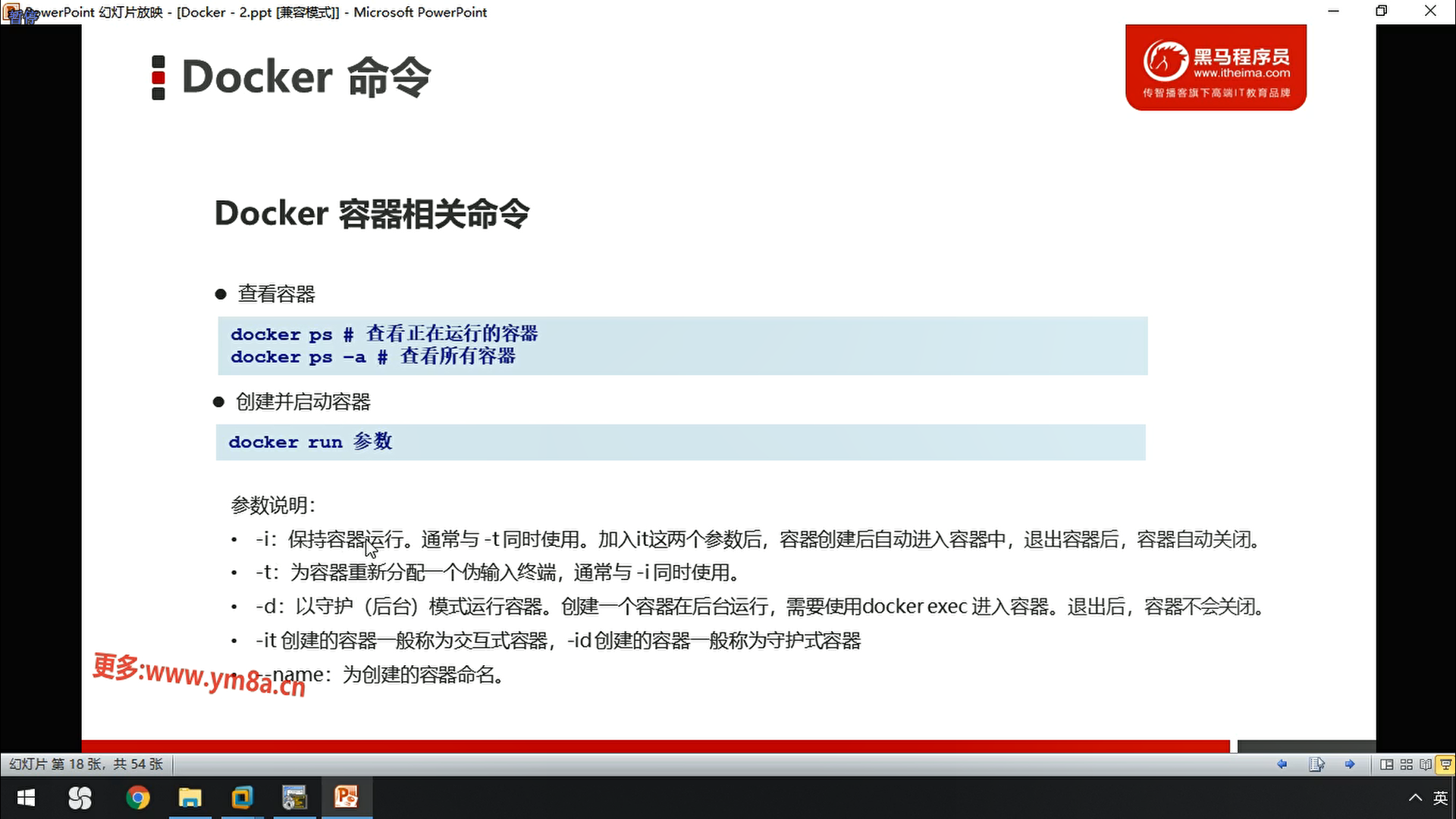Restore down the PowerPoint window
The height and width of the screenshot is (819, 1456).
click(x=1382, y=11)
